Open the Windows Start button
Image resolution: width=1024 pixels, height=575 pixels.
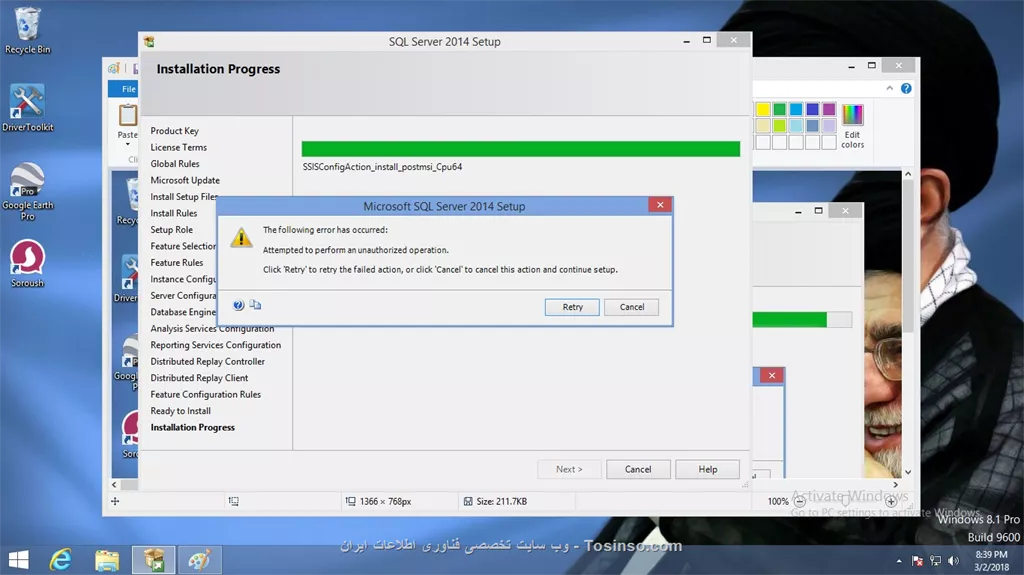point(18,560)
